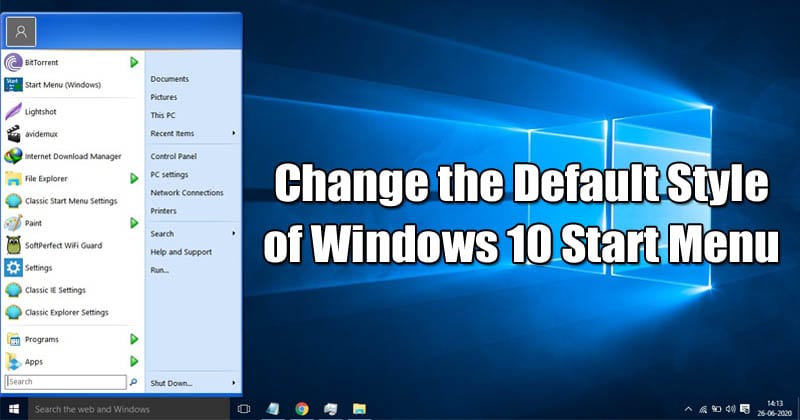Click the user account picture
The width and height of the screenshot is (800, 420).
(x=21, y=32)
